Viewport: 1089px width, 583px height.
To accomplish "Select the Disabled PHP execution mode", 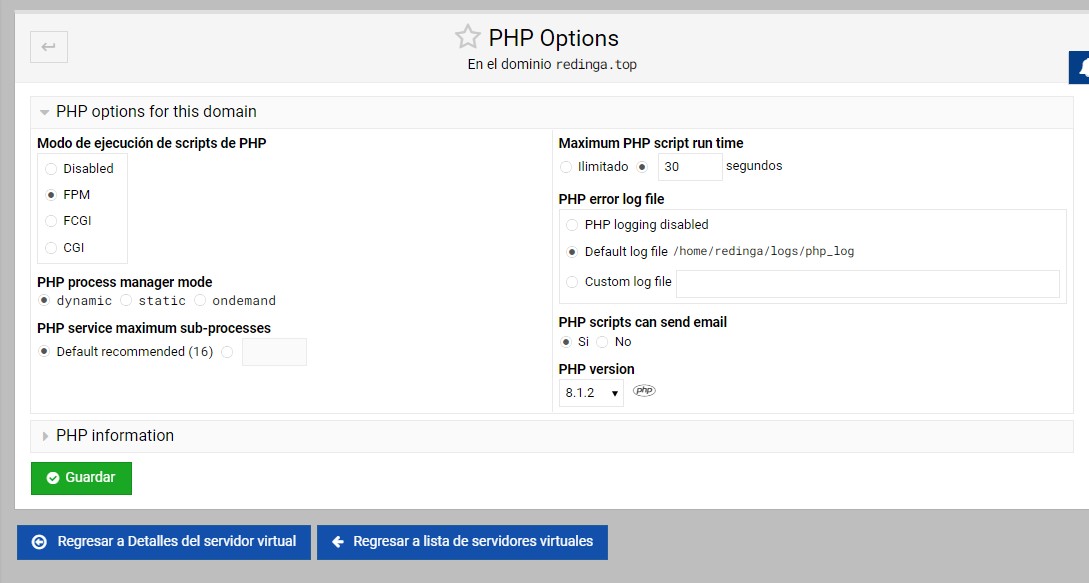I will tap(52, 169).
